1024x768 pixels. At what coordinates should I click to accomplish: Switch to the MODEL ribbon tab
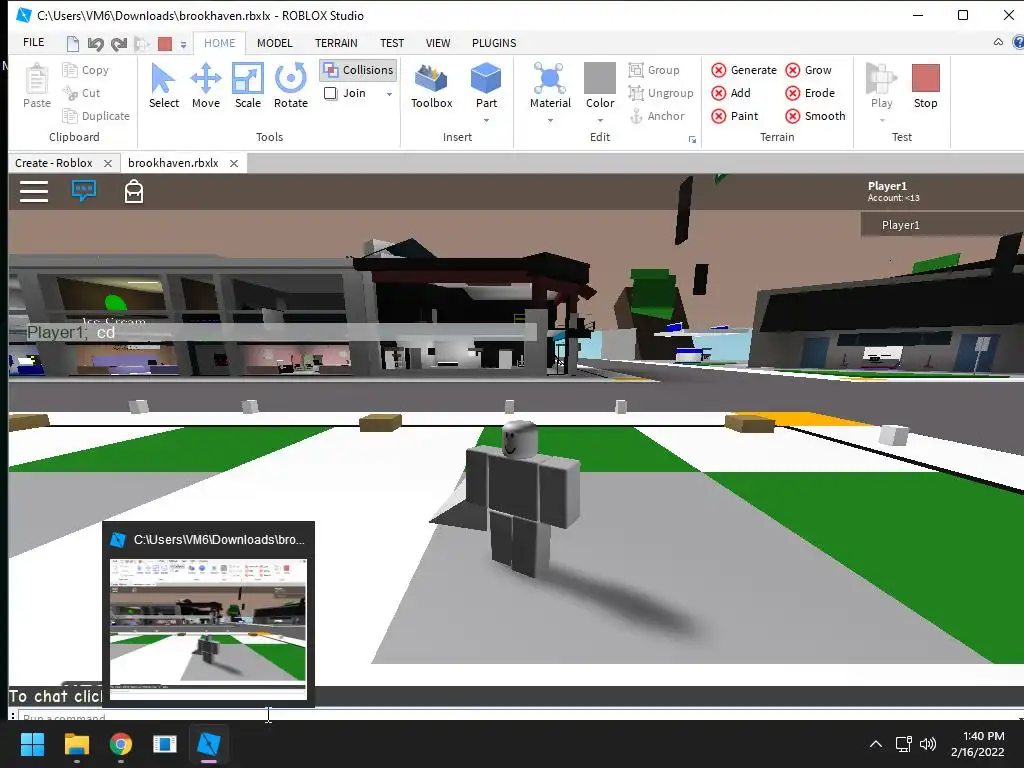click(x=274, y=43)
